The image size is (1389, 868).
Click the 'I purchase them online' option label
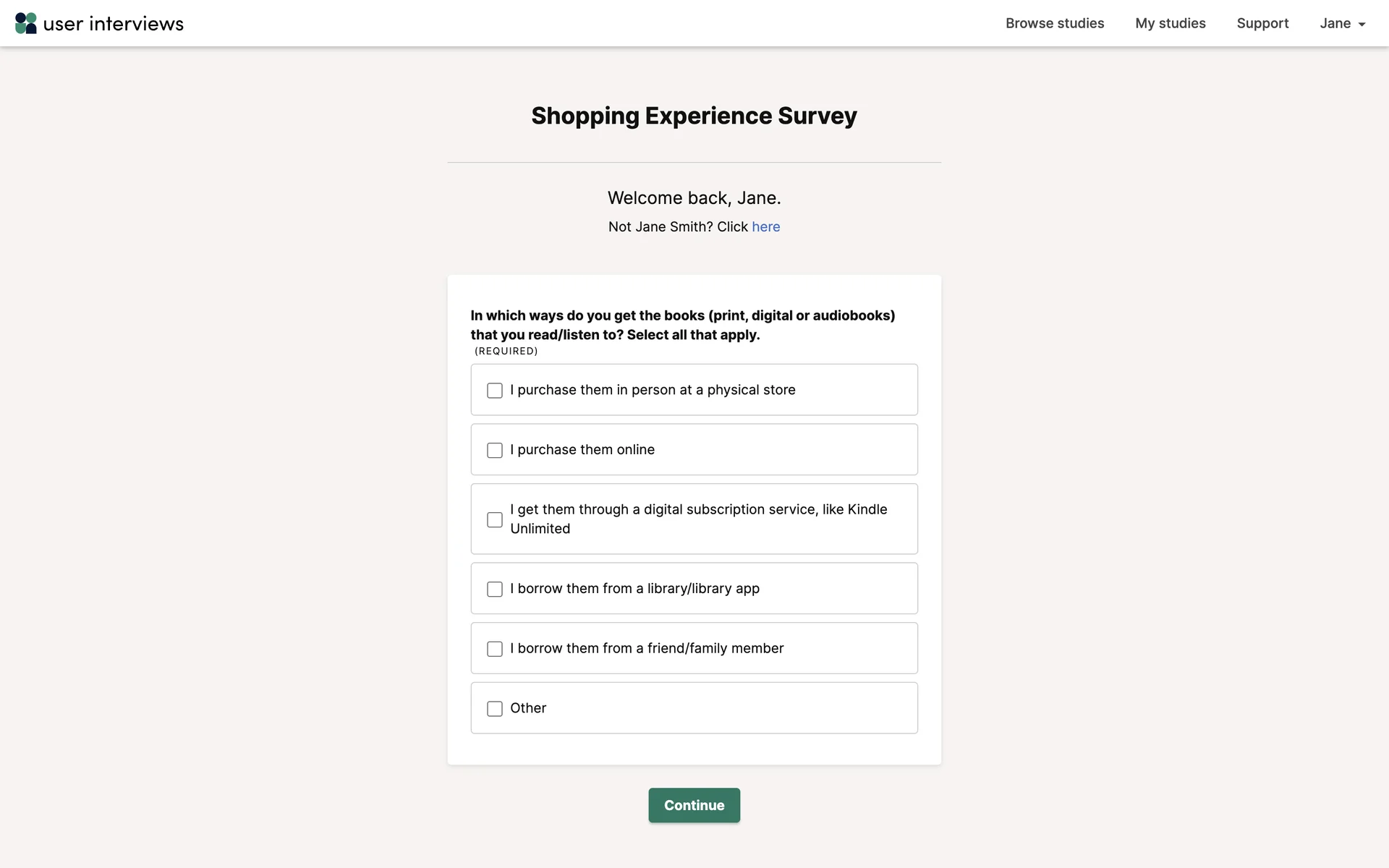pos(582,450)
